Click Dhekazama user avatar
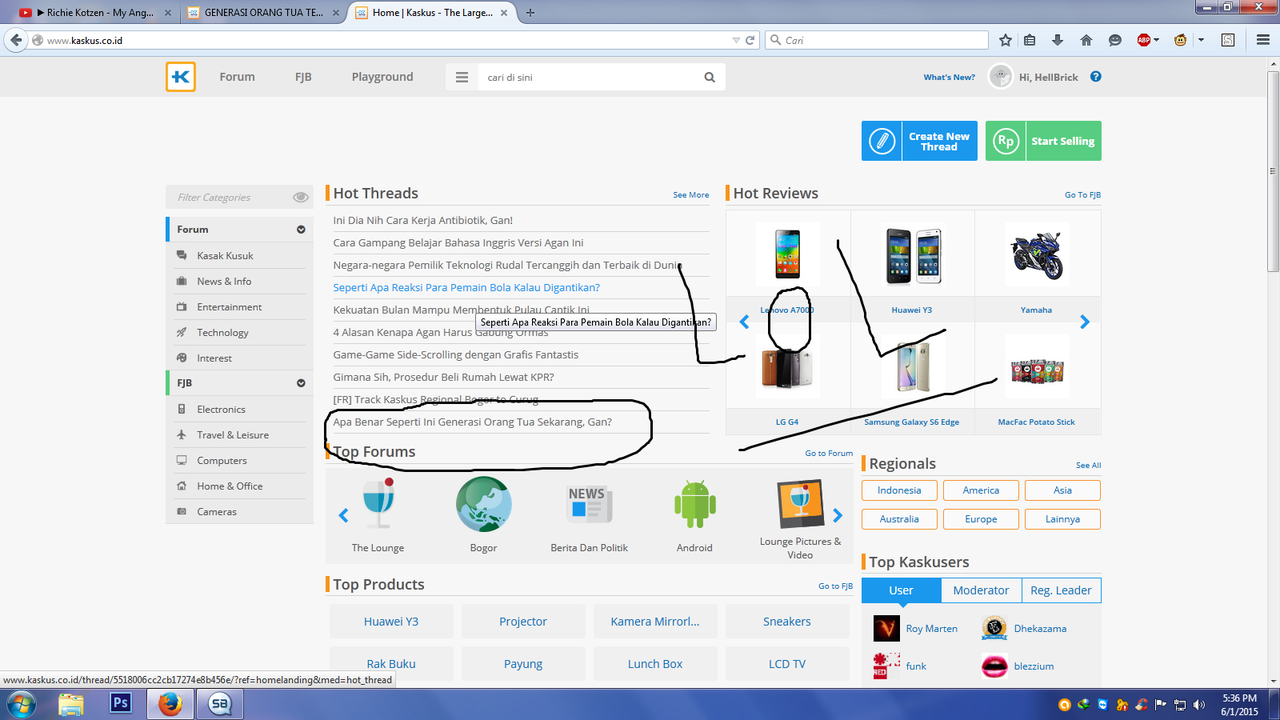1280x720 pixels. pyautogui.click(x=994, y=628)
